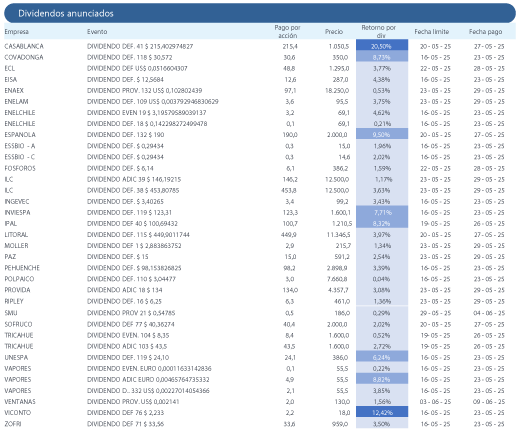The width and height of the screenshot is (520, 437).
Task: Select the SOFRUCO company cell
Action: 18,324
